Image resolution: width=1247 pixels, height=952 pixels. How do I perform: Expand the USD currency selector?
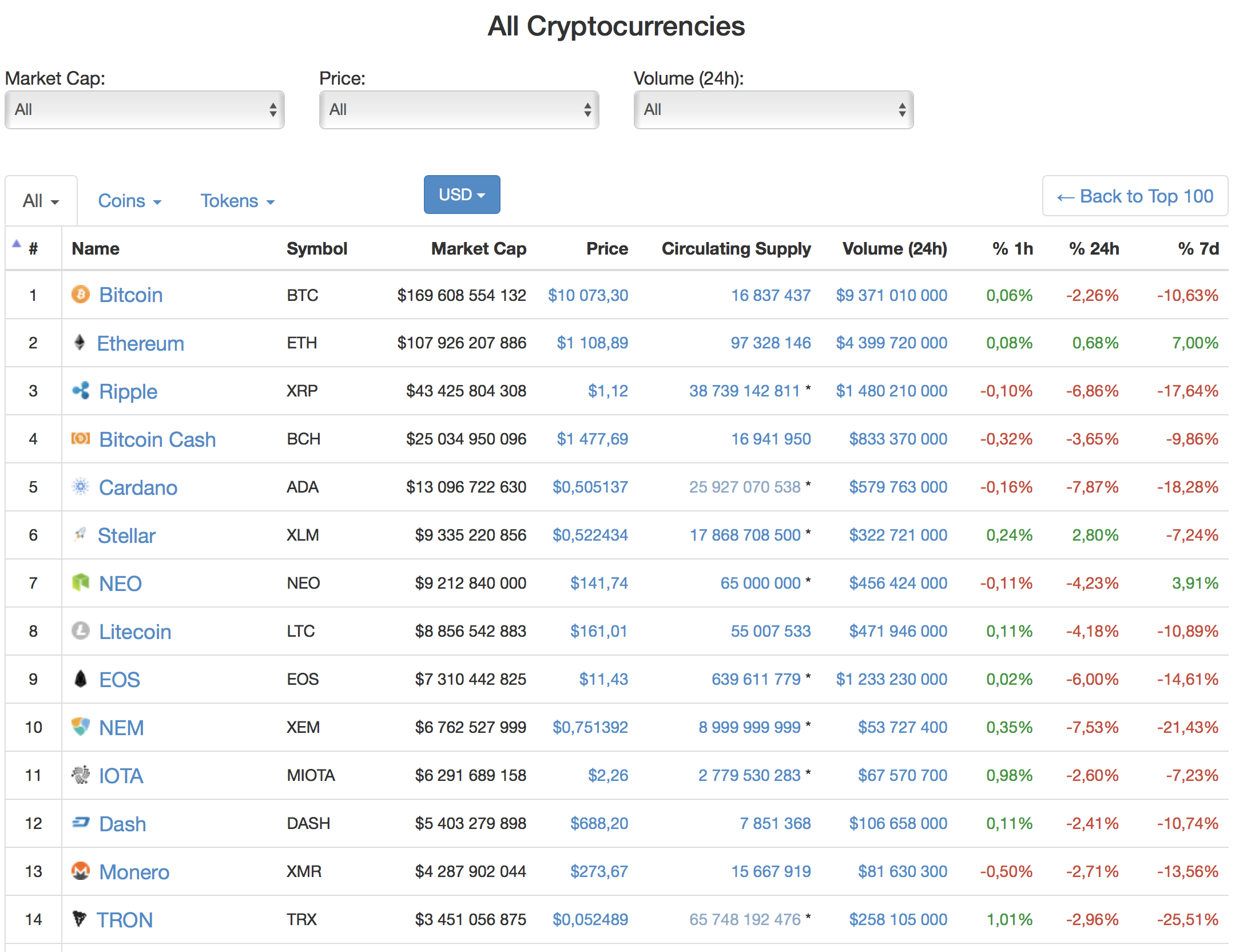click(462, 195)
